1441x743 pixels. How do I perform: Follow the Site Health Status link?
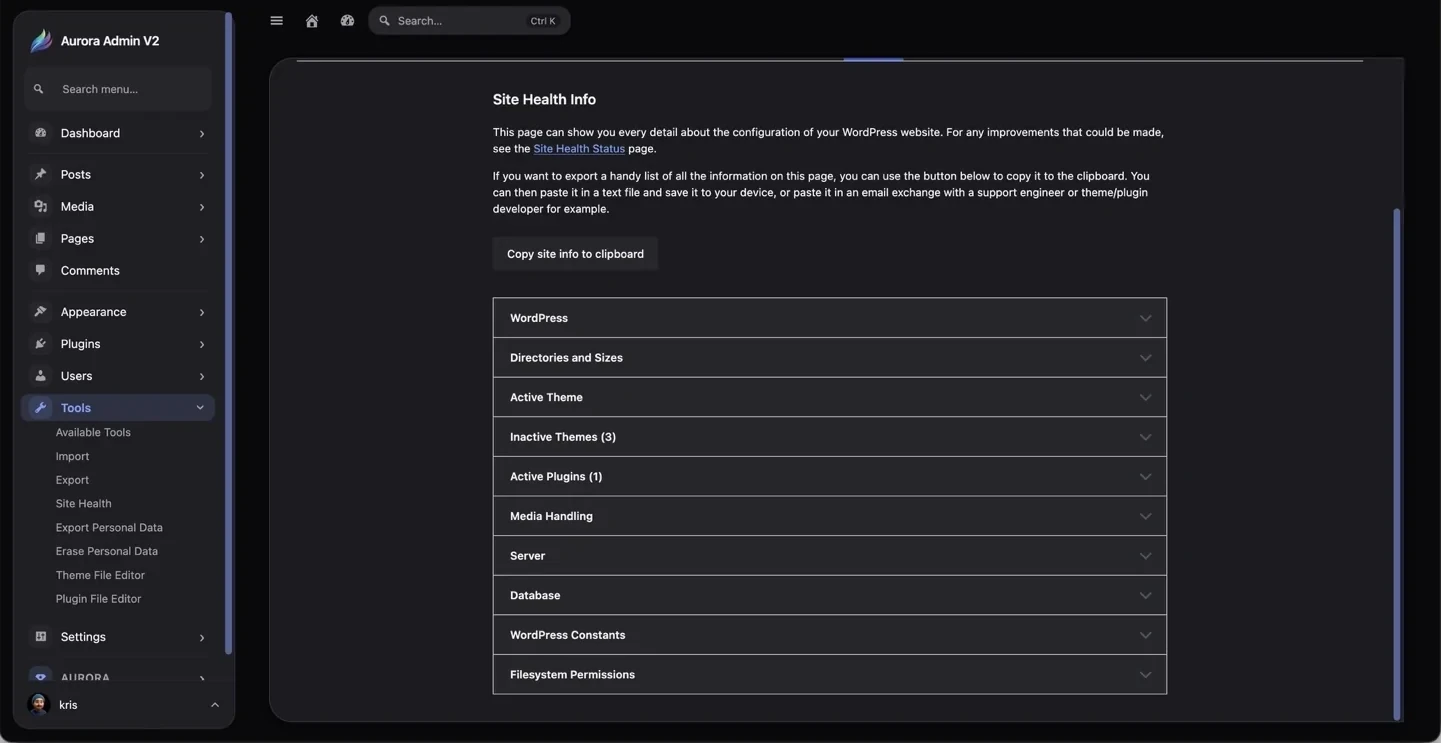(x=579, y=148)
